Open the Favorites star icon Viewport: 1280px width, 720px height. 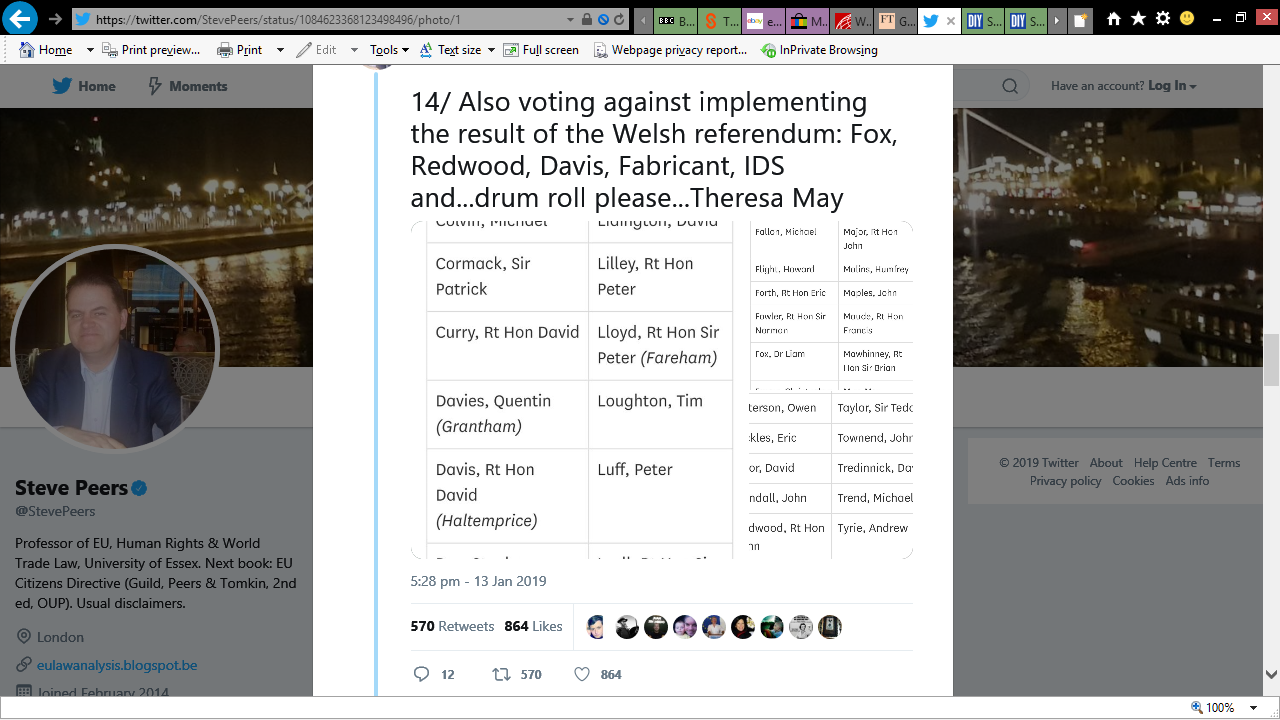tap(1138, 19)
